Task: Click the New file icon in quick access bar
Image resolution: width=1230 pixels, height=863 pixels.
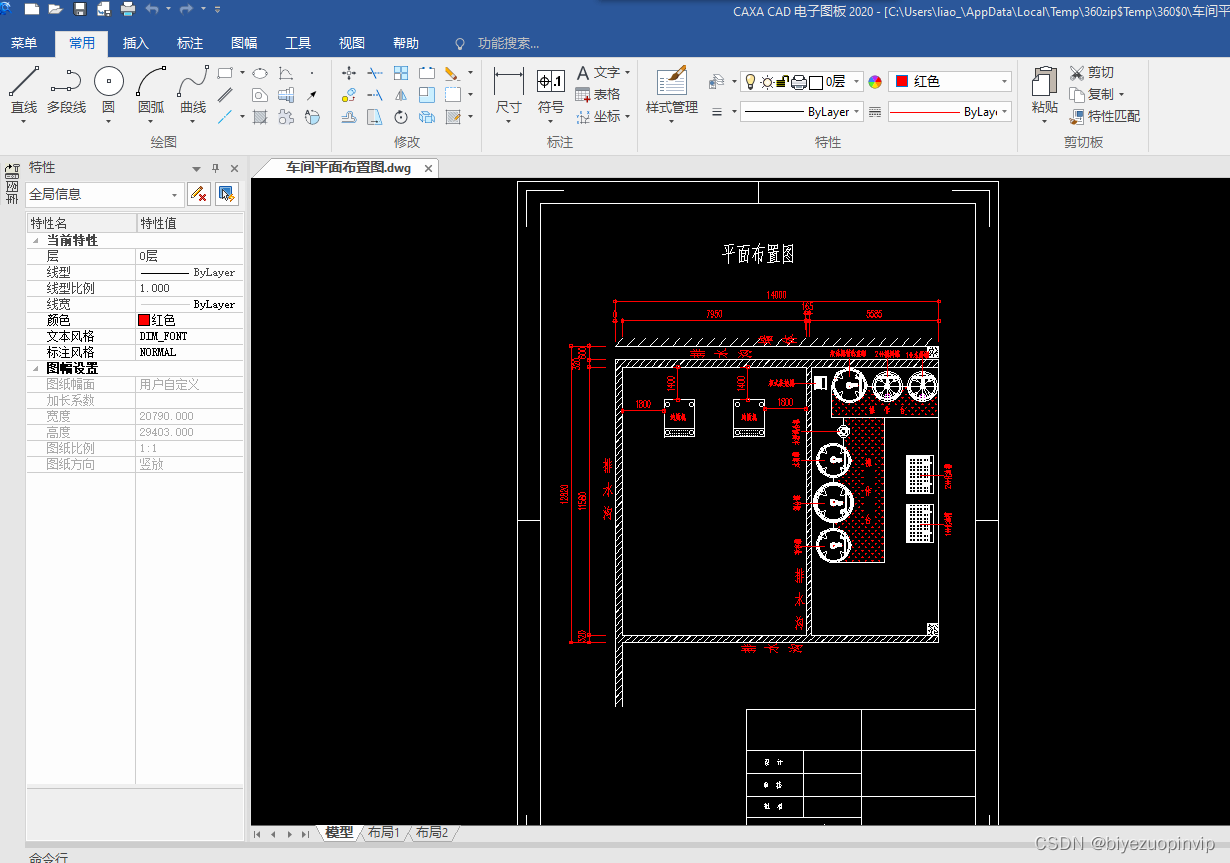Action: pyautogui.click(x=32, y=9)
